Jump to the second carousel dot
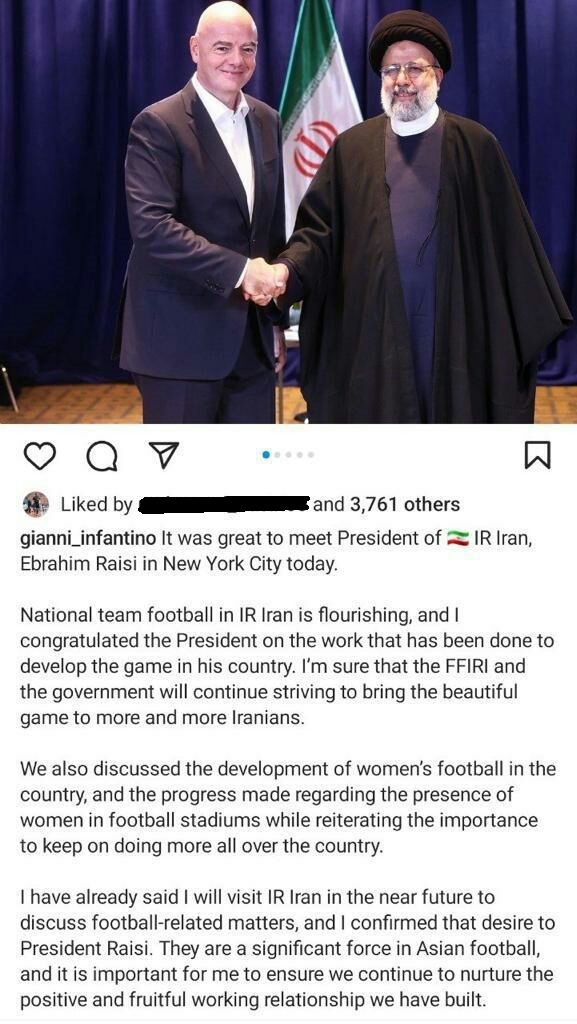Viewport: 577px width, 1024px height. coord(278,455)
